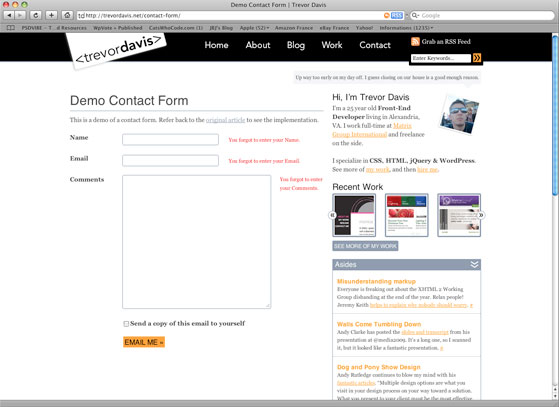Viewport: 559px width, 407px height.
Task: Click the Comments textarea resize handle corner
Action: point(268,305)
